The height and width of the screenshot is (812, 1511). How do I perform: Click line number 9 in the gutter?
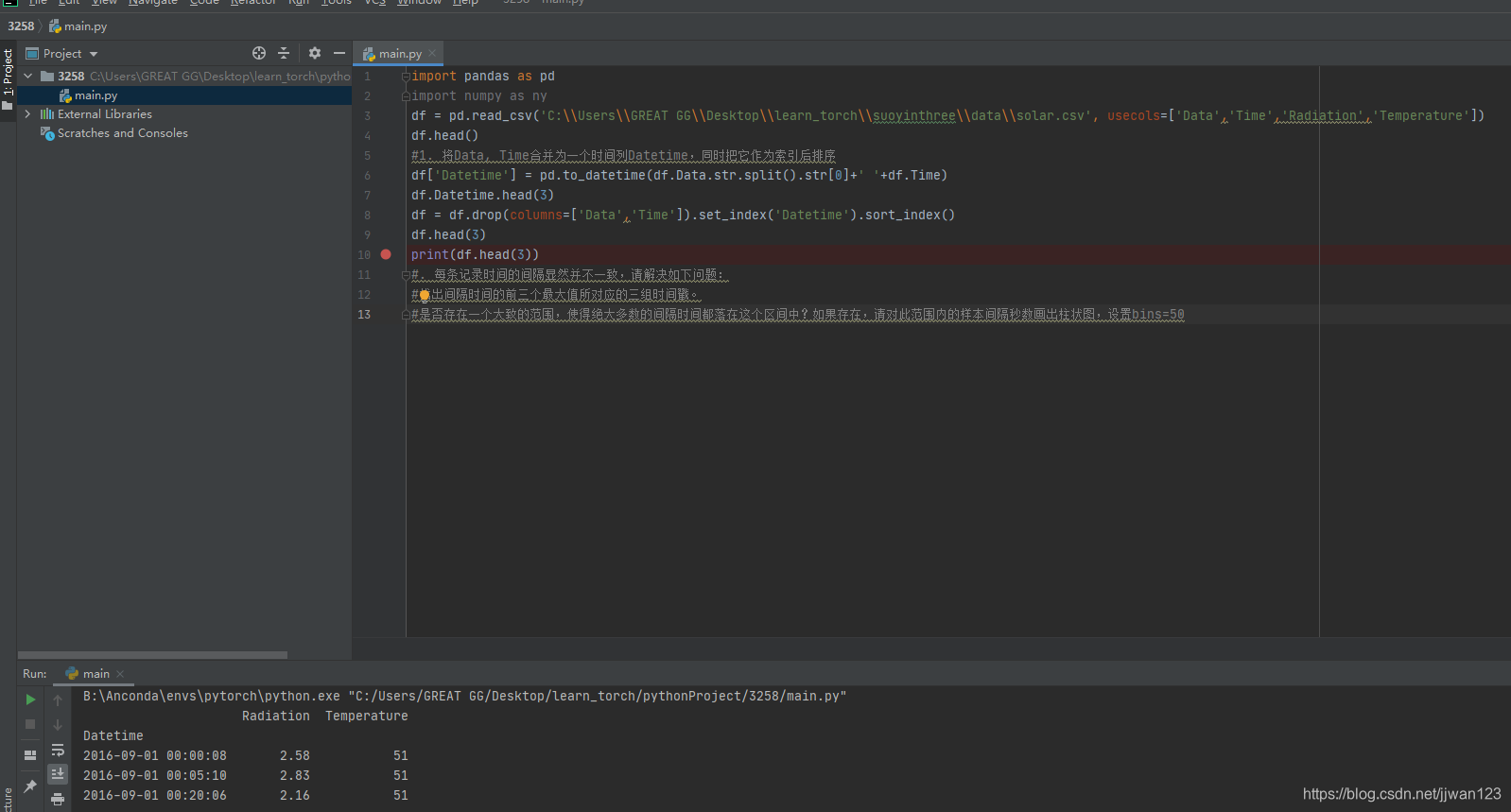click(x=367, y=234)
